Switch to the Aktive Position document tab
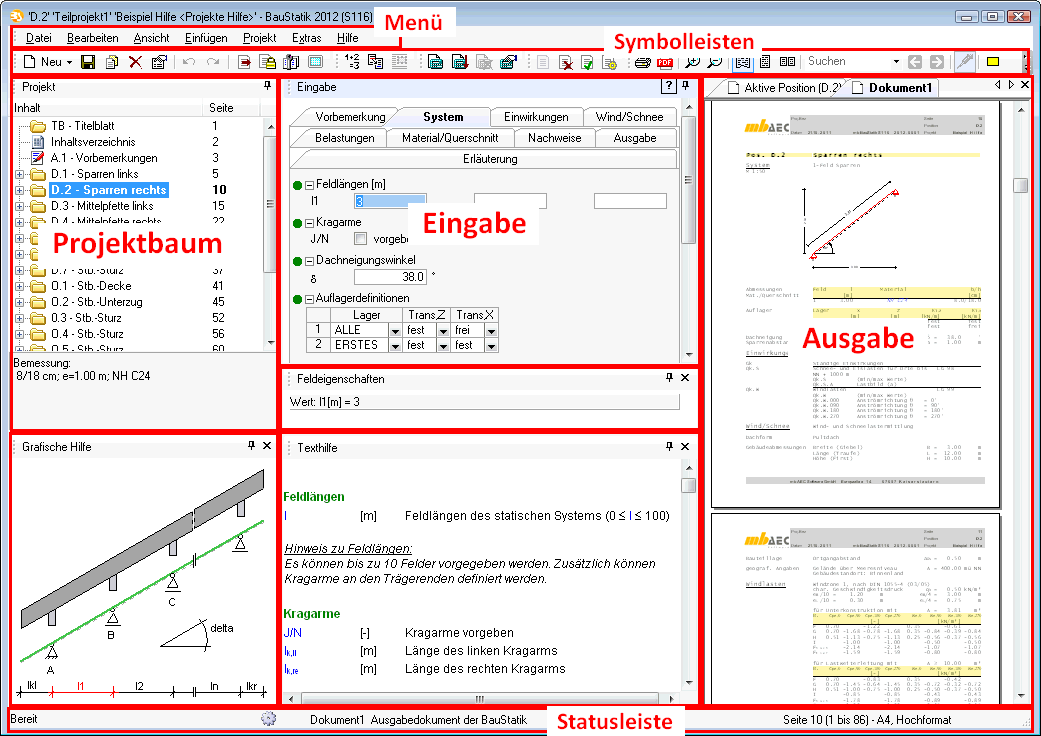 [783, 88]
